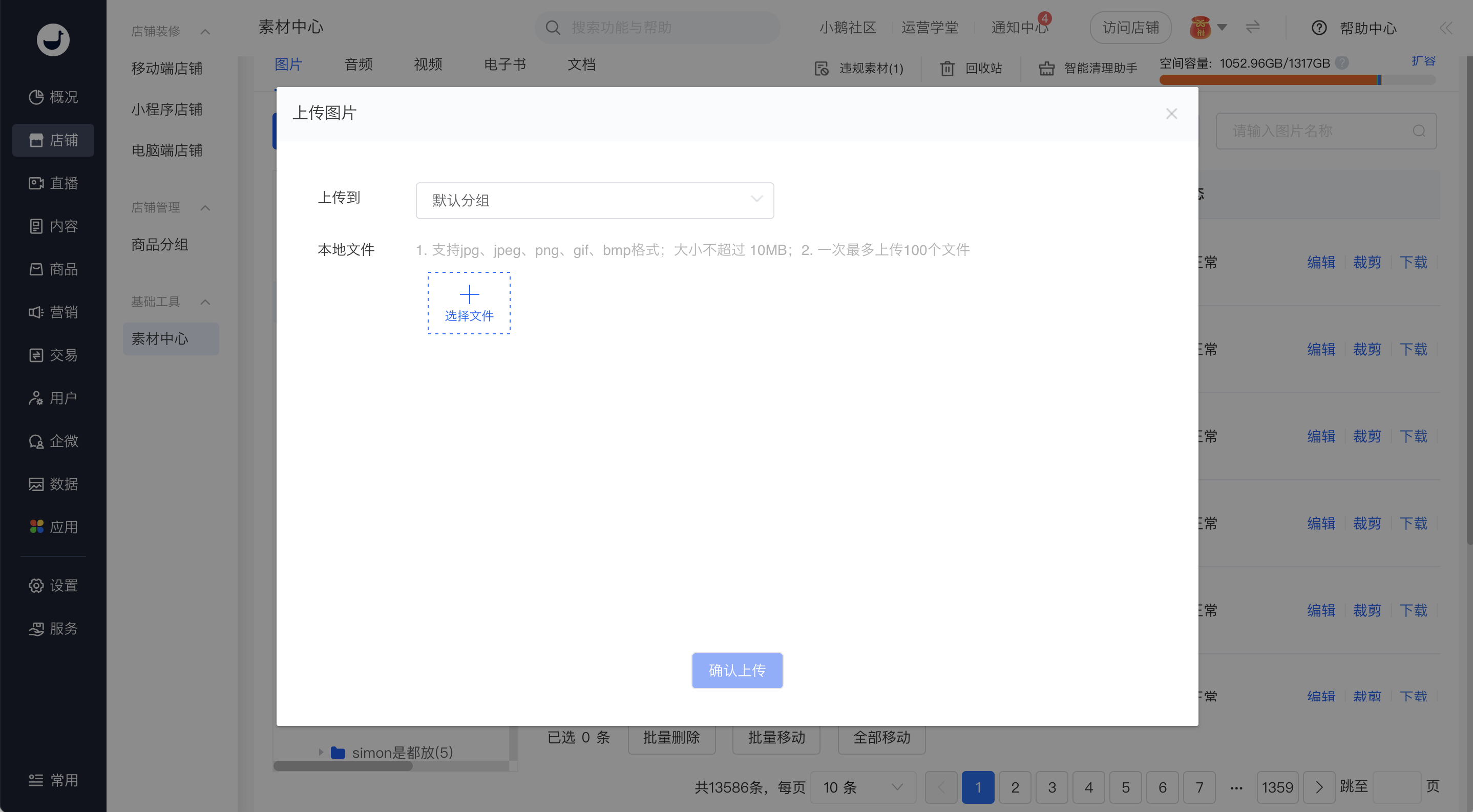Click the 空间容量 storage usage bar
The image size is (1473, 812).
1297,80
